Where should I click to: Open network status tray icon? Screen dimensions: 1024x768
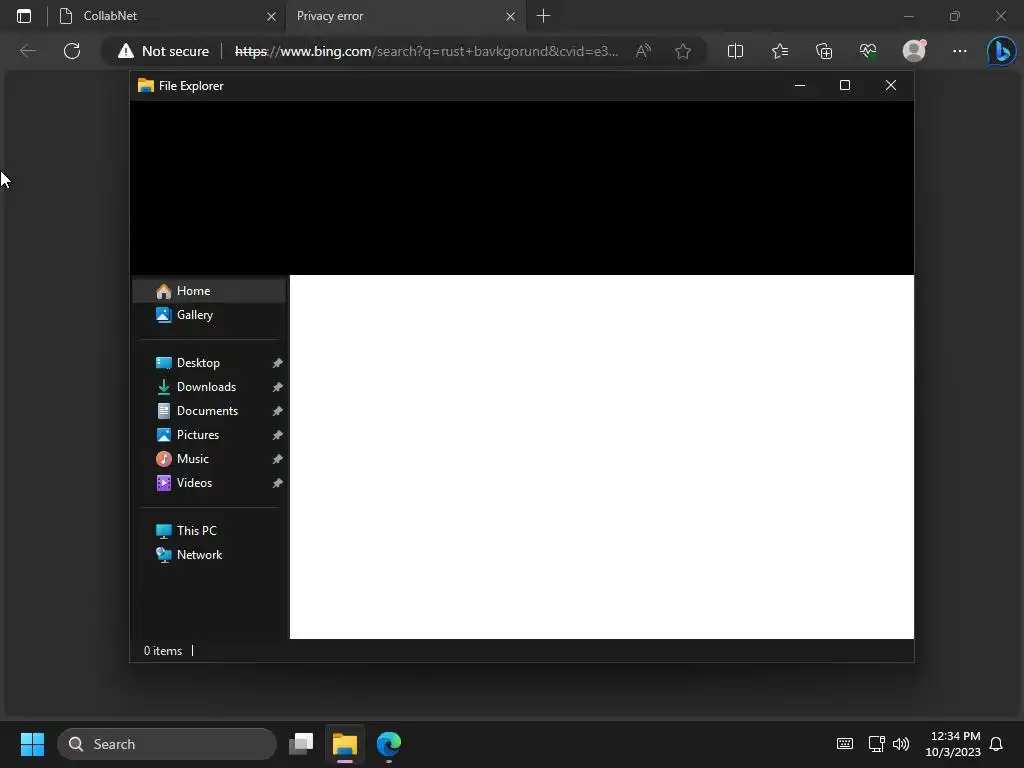click(x=876, y=744)
